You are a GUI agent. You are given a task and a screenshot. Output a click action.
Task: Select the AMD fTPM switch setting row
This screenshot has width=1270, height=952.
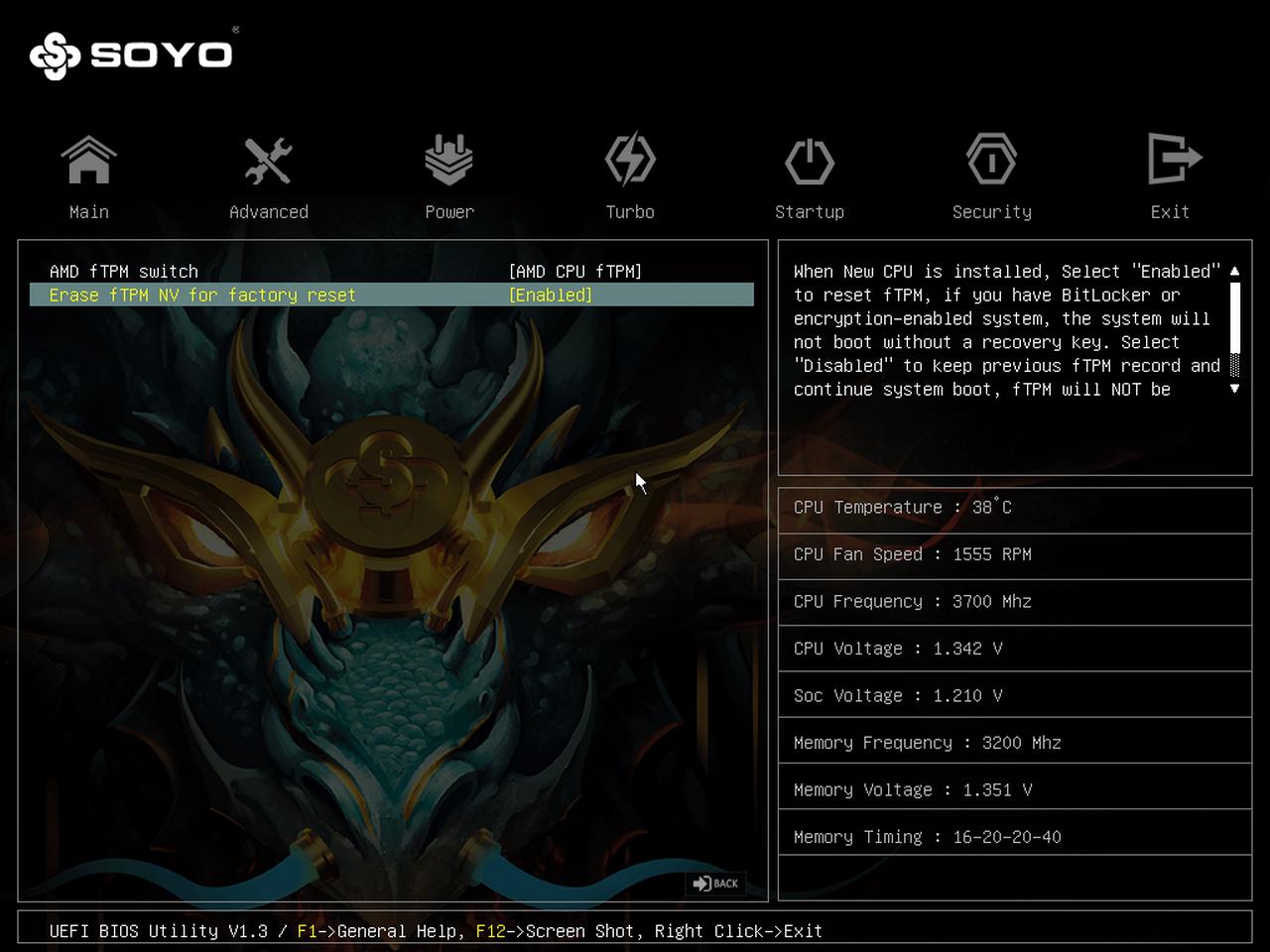pyautogui.click(x=124, y=272)
